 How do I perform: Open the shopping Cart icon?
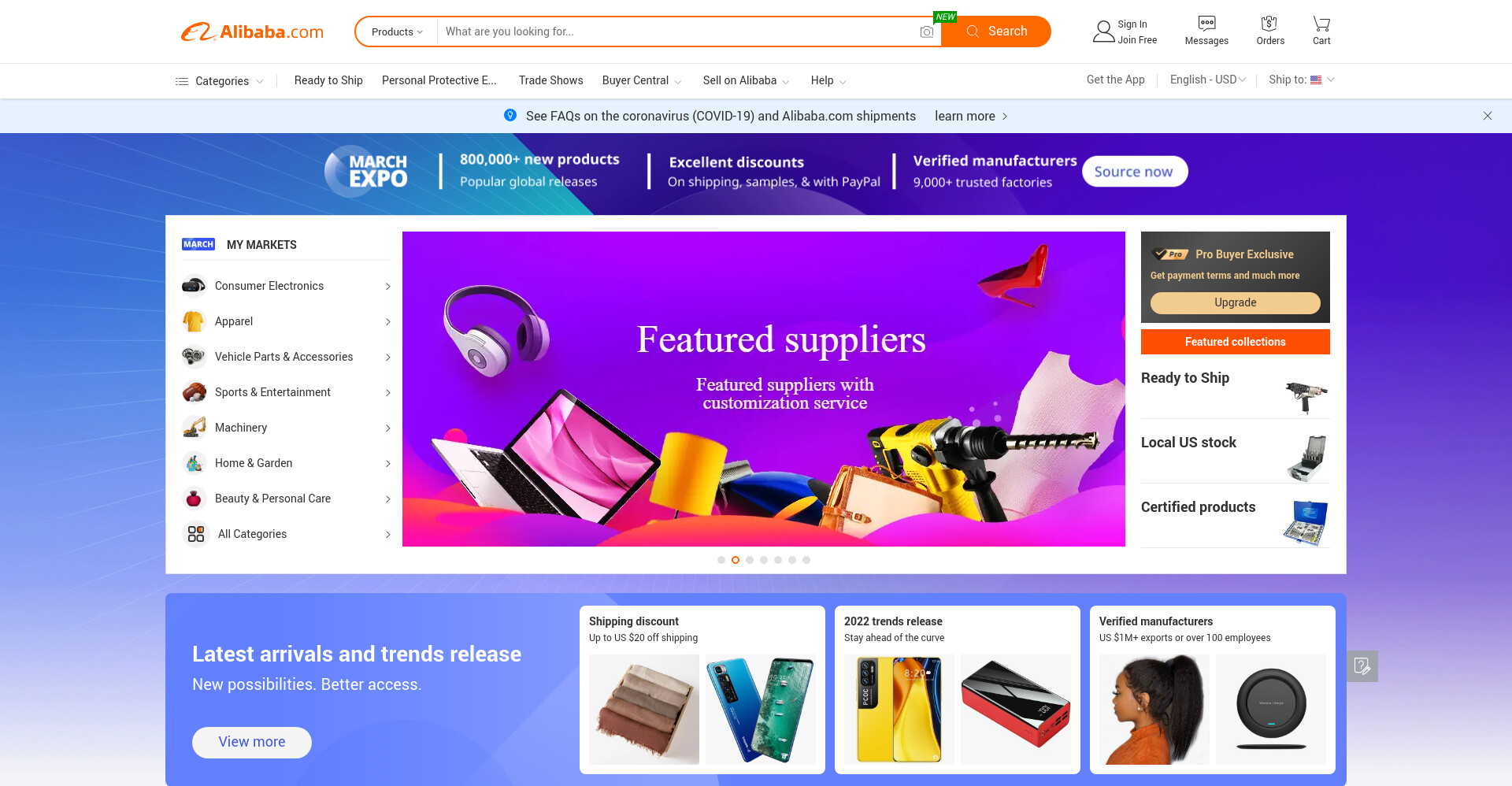1321,23
